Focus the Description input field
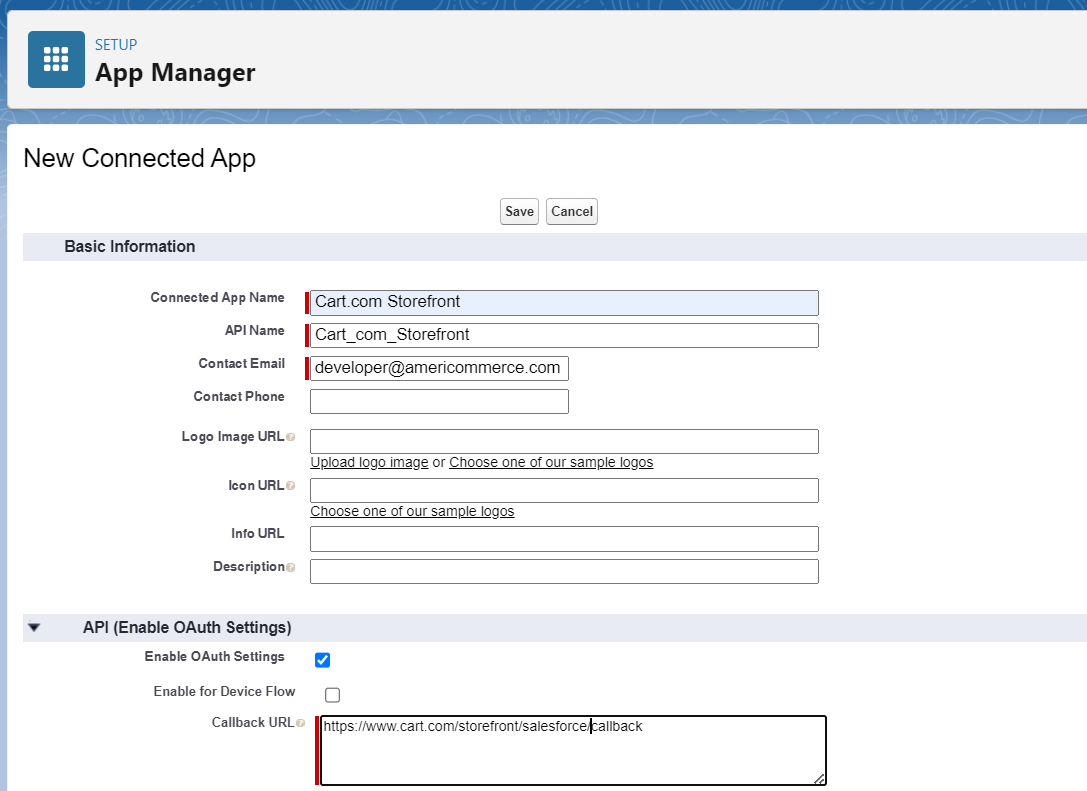This screenshot has height=791, width=1087. (x=564, y=571)
